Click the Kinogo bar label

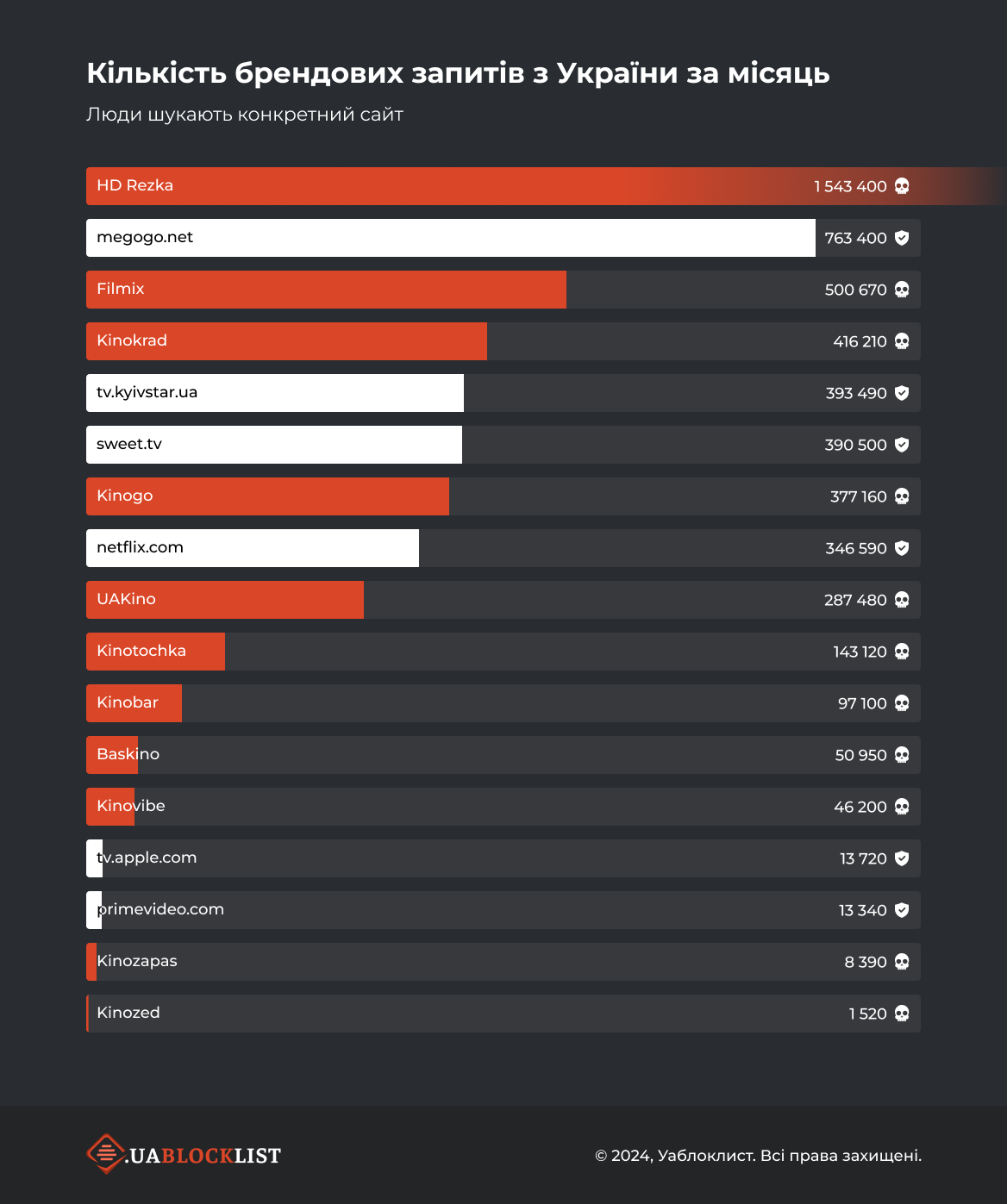125,496
